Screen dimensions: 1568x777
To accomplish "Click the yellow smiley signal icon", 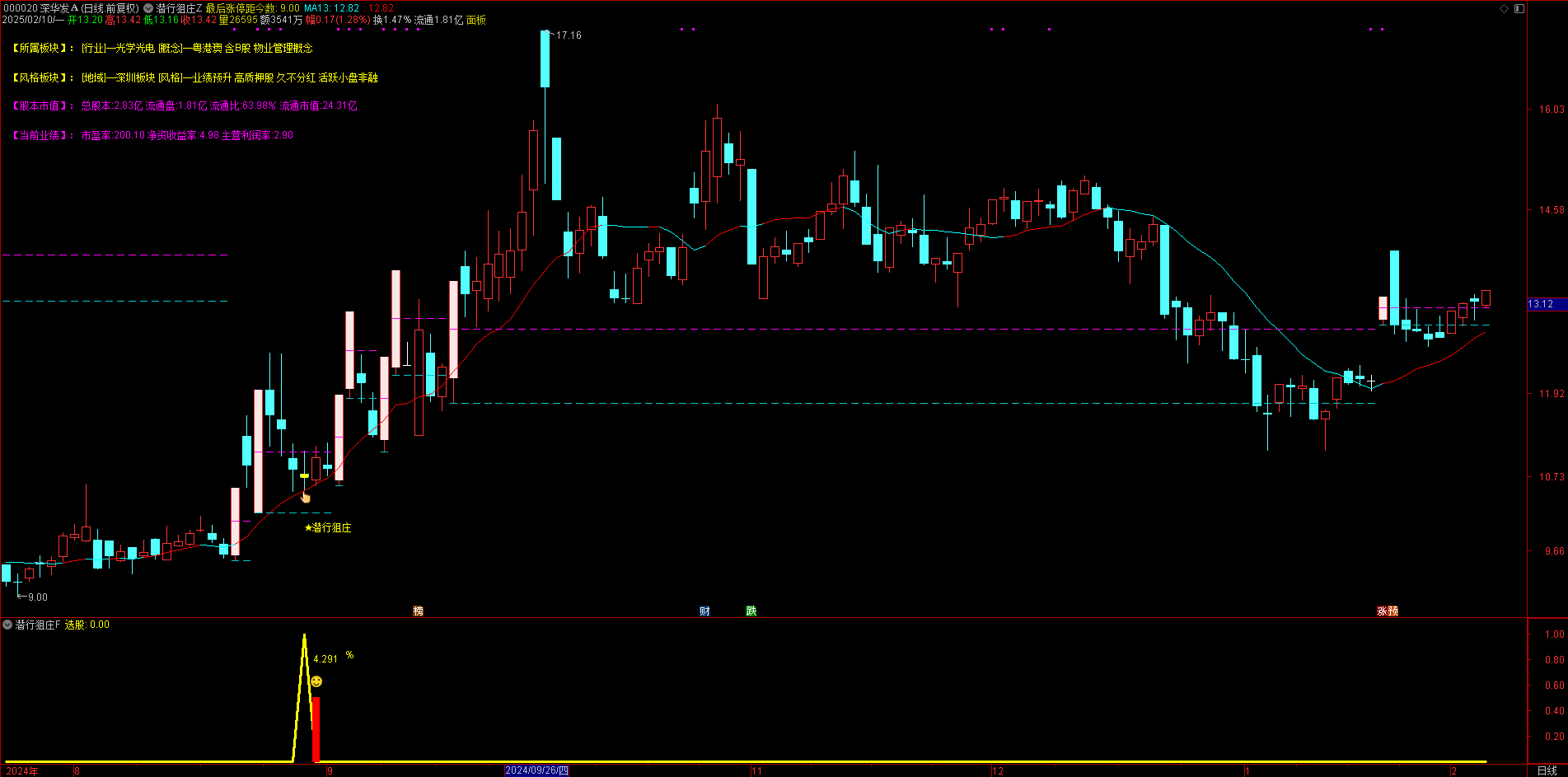I will (316, 681).
